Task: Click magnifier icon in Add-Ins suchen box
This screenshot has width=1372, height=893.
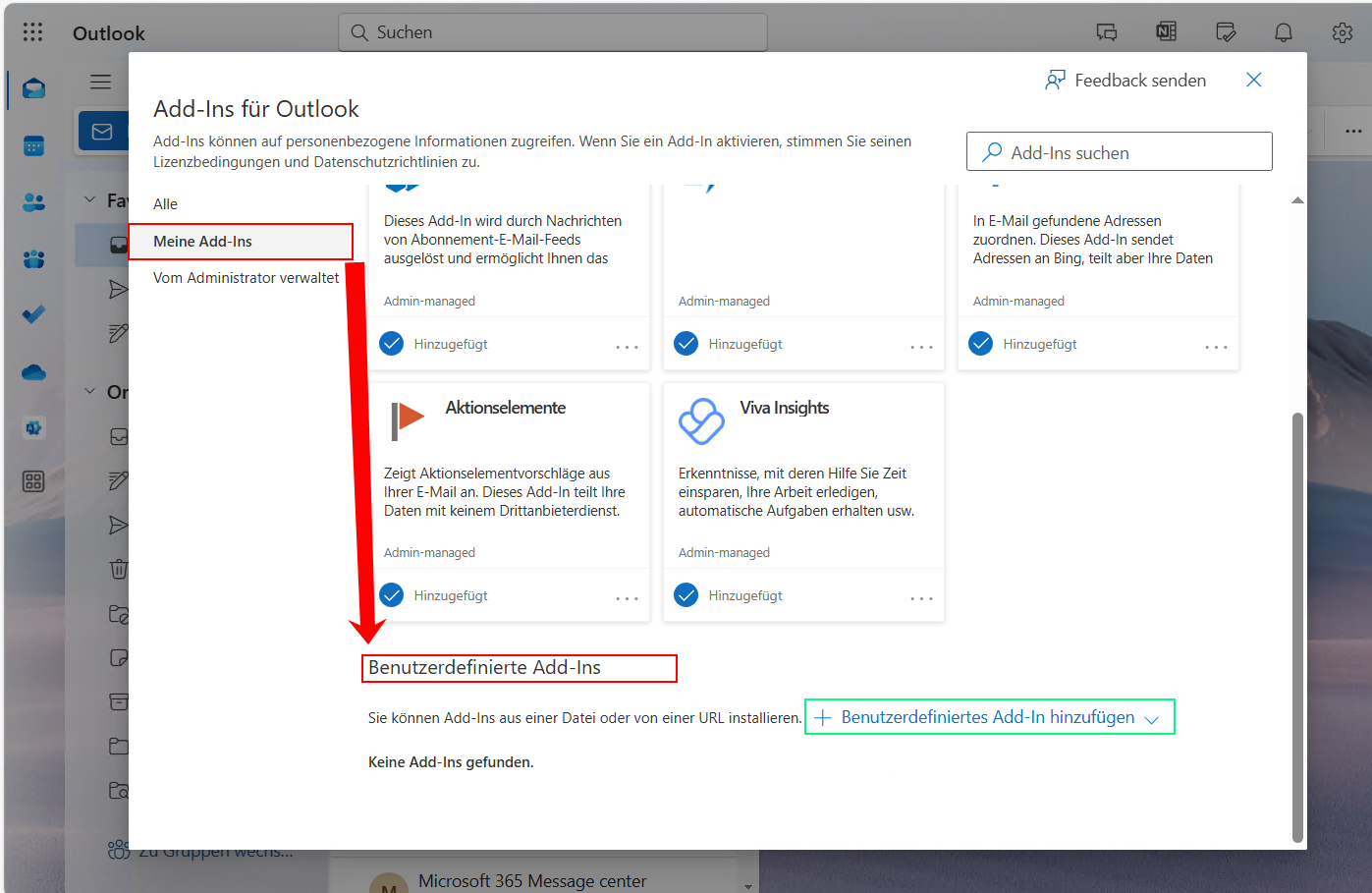Action: click(992, 151)
